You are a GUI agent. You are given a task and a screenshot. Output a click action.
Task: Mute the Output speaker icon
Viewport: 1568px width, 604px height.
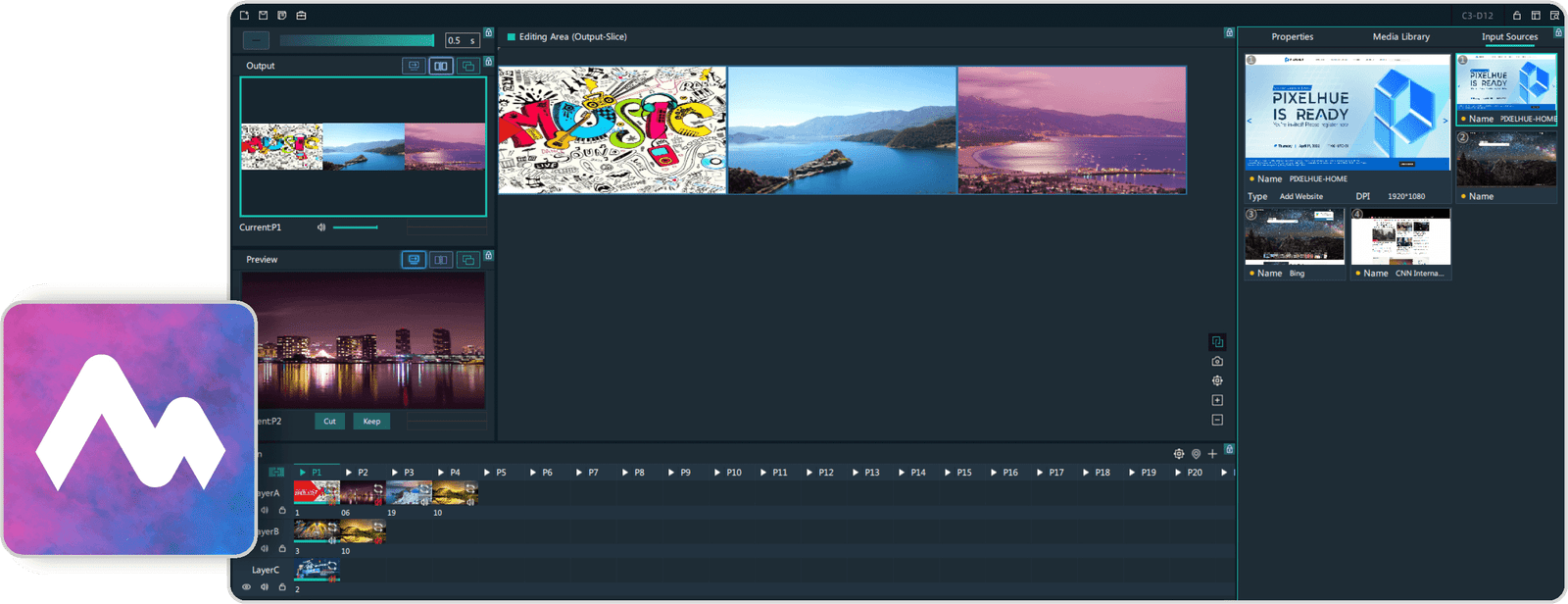coord(320,227)
